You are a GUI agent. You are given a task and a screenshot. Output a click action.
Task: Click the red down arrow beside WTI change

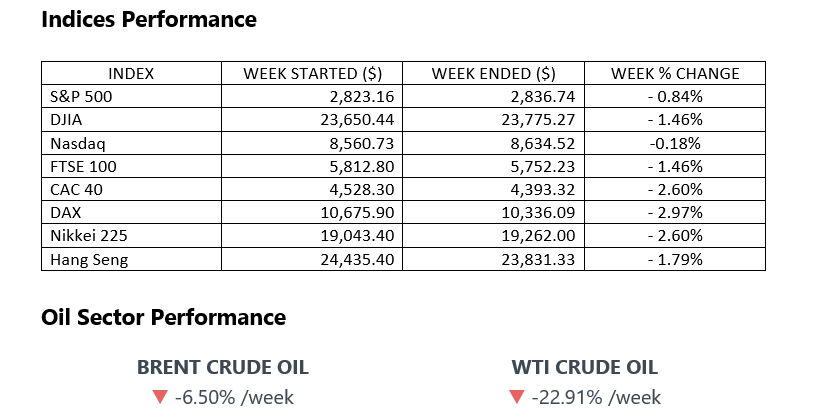516,397
